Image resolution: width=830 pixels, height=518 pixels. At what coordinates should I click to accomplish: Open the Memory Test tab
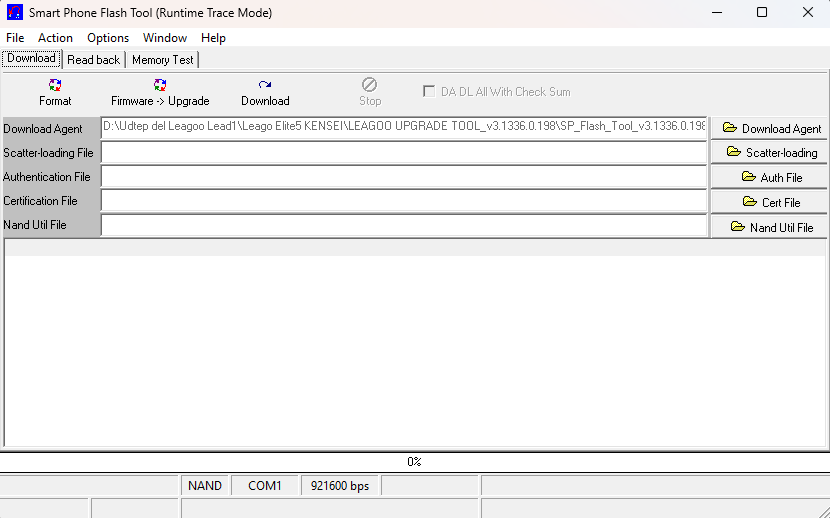click(163, 60)
